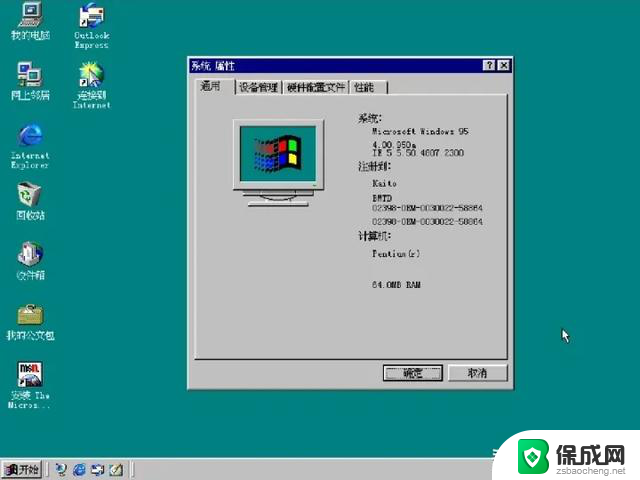Select the MSN setup desktop icon

29,386
